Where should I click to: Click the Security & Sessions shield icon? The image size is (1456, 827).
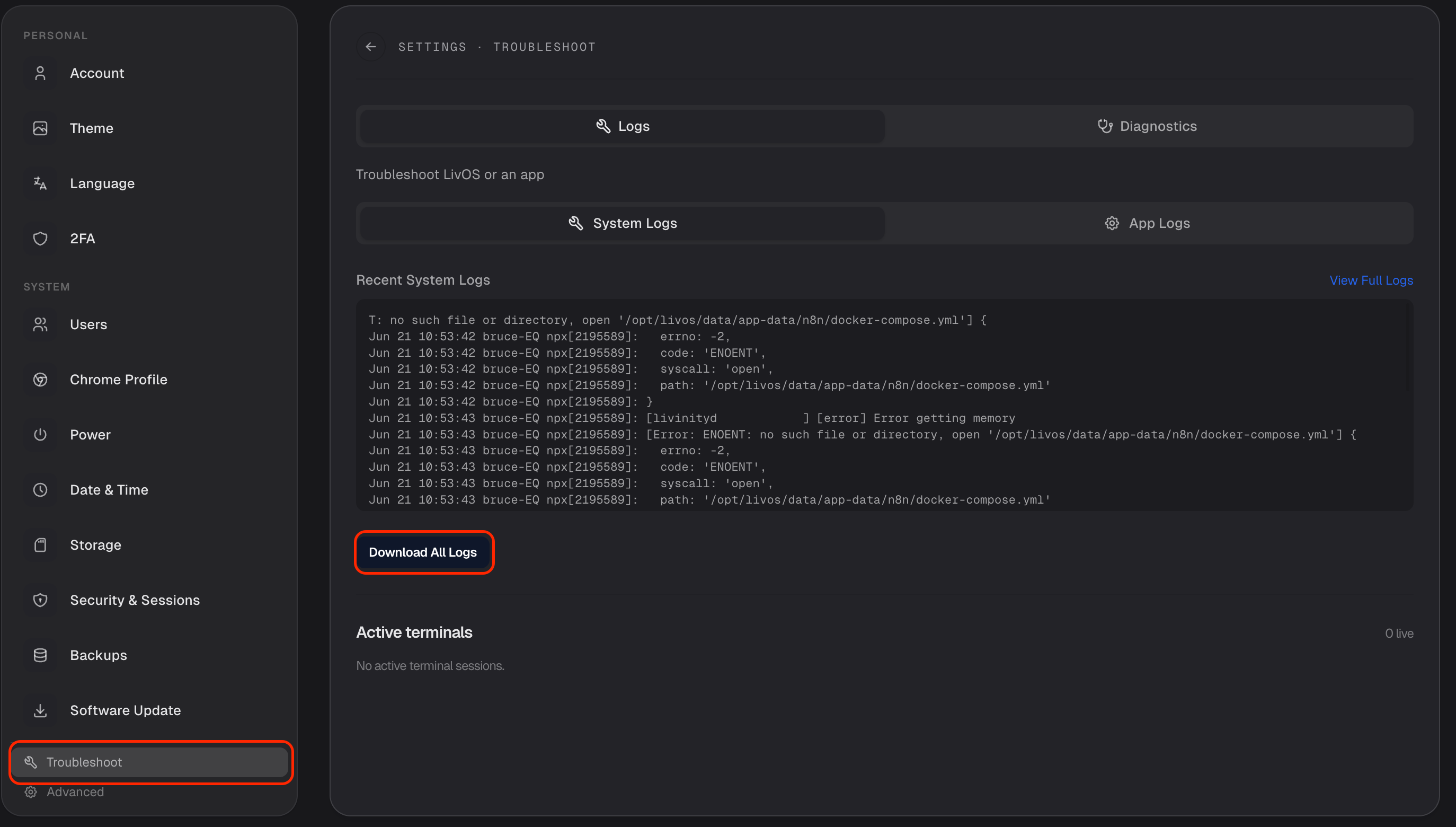[40, 600]
